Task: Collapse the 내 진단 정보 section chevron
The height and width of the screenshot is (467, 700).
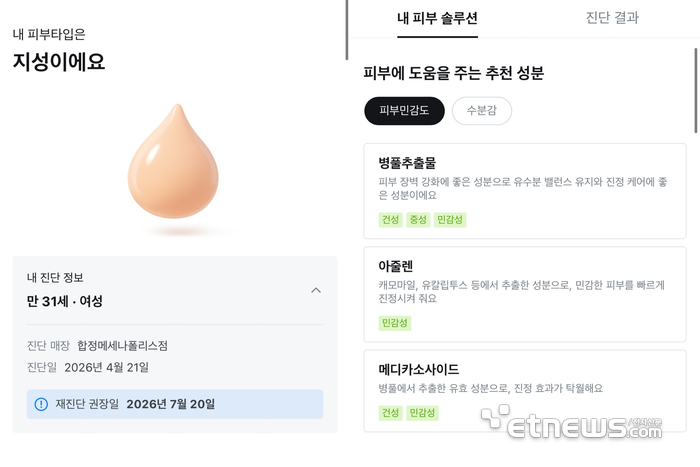Action: [x=316, y=290]
